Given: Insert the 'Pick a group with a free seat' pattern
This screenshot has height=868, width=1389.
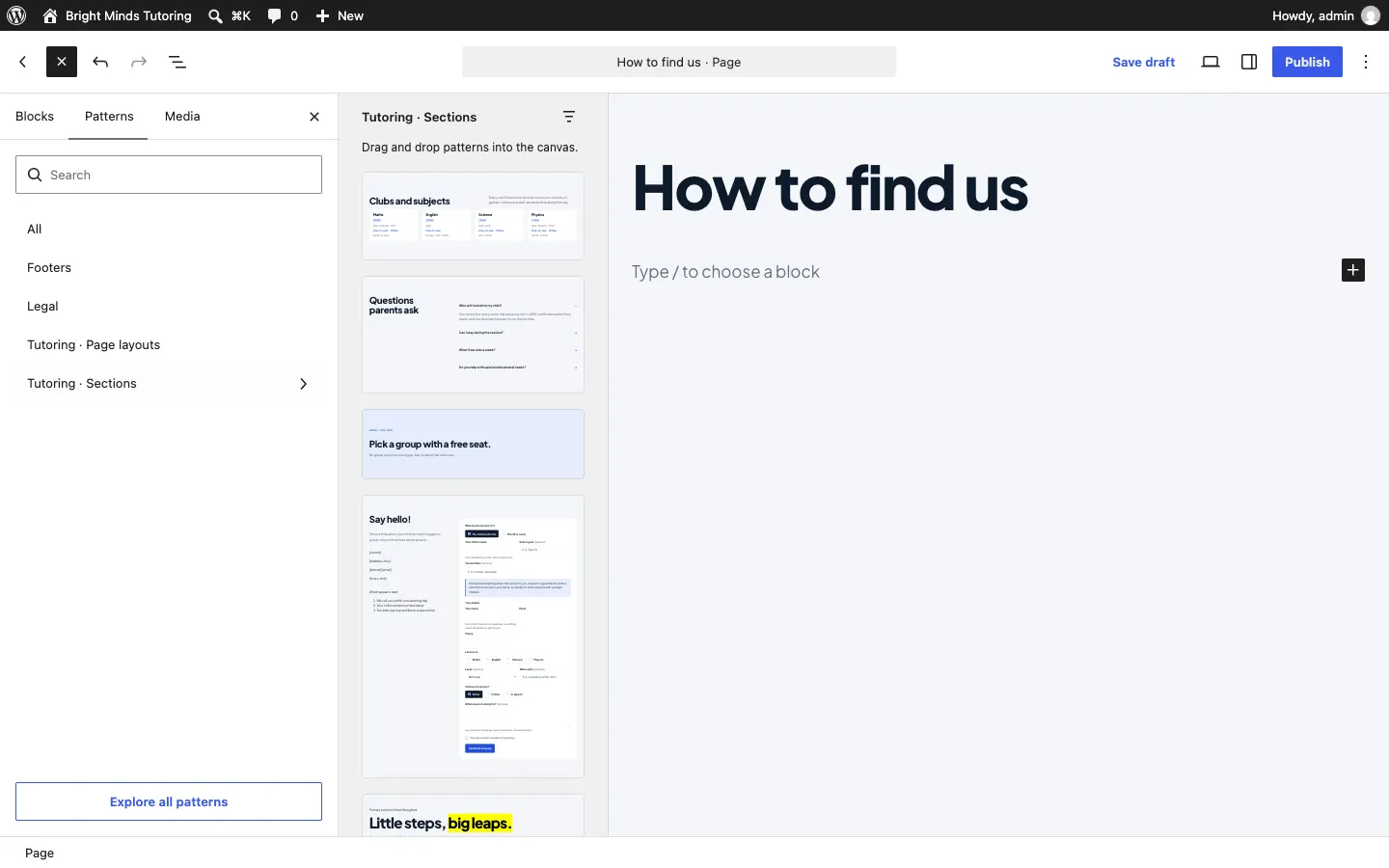Looking at the screenshot, I should click(473, 444).
